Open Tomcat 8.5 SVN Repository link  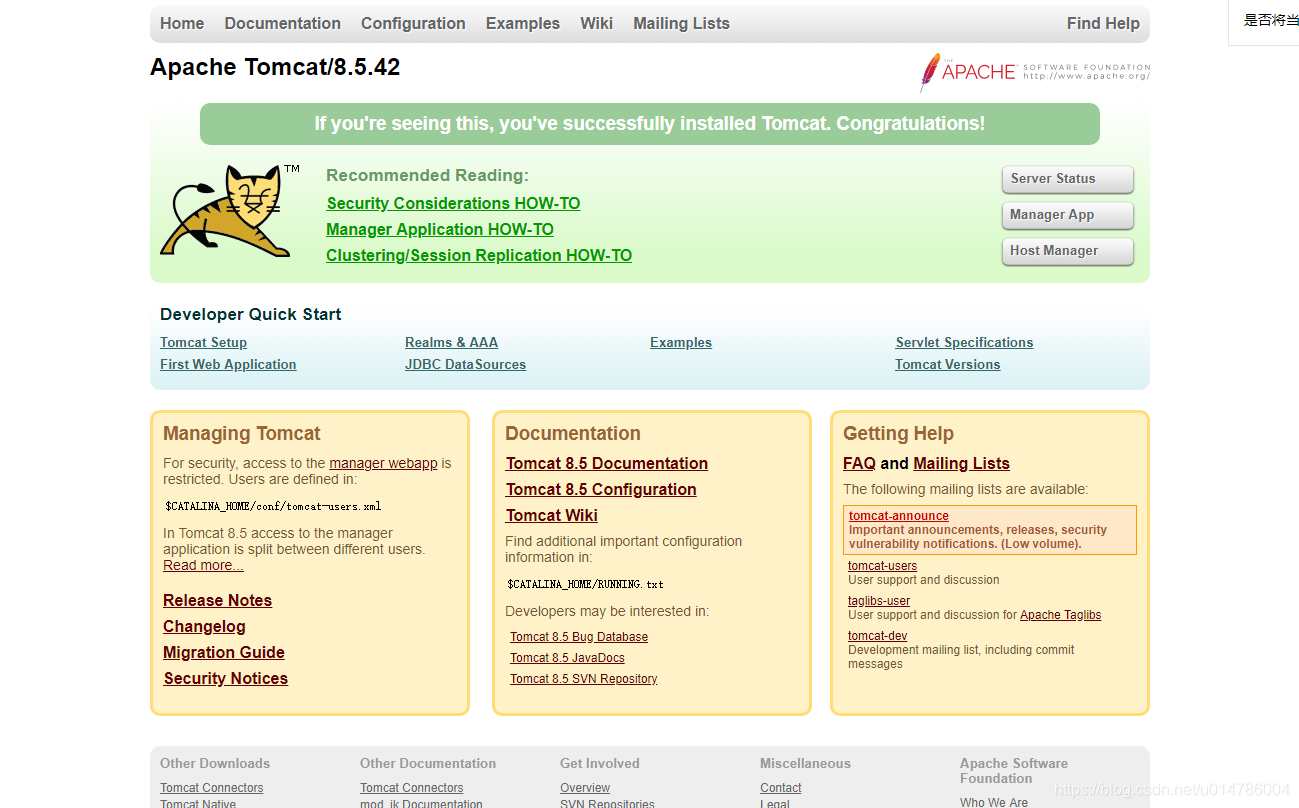[x=584, y=679]
